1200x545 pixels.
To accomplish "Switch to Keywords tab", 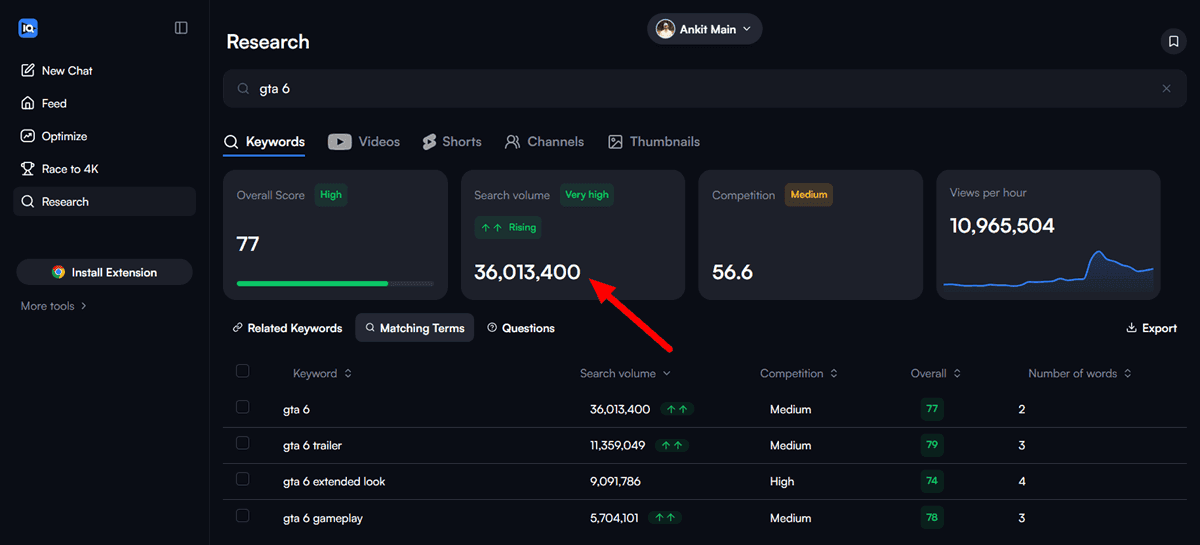I will [264, 142].
